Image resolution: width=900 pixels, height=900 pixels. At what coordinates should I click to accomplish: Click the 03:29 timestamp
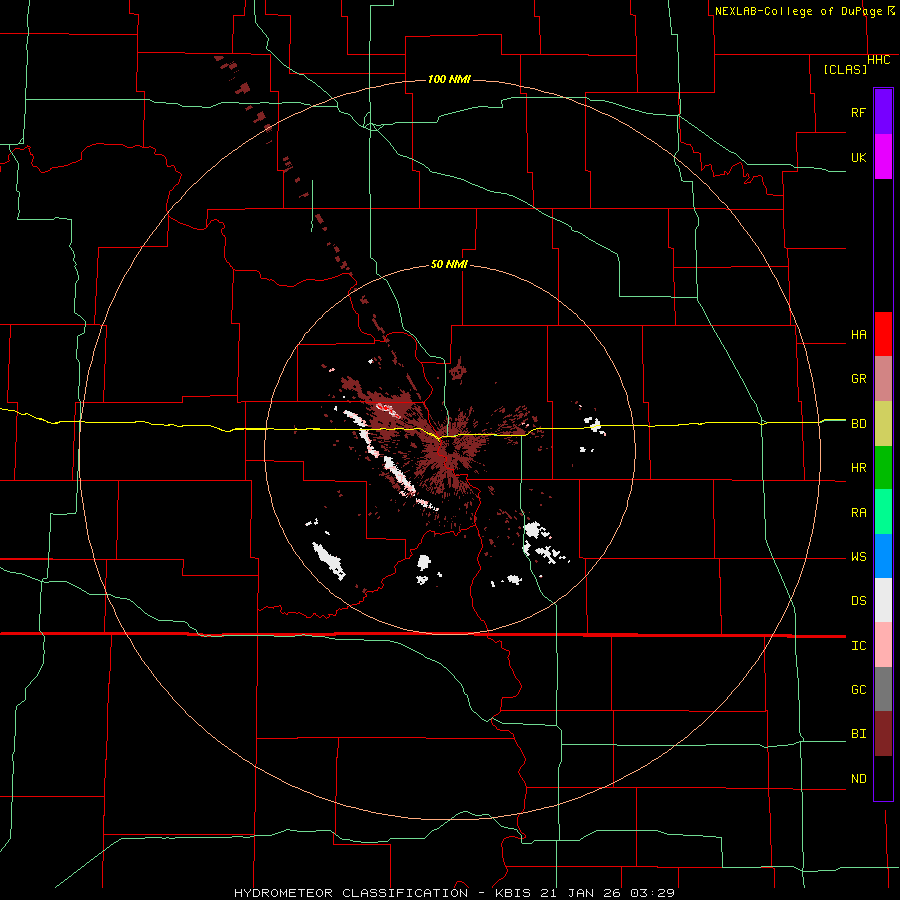tap(653, 893)
